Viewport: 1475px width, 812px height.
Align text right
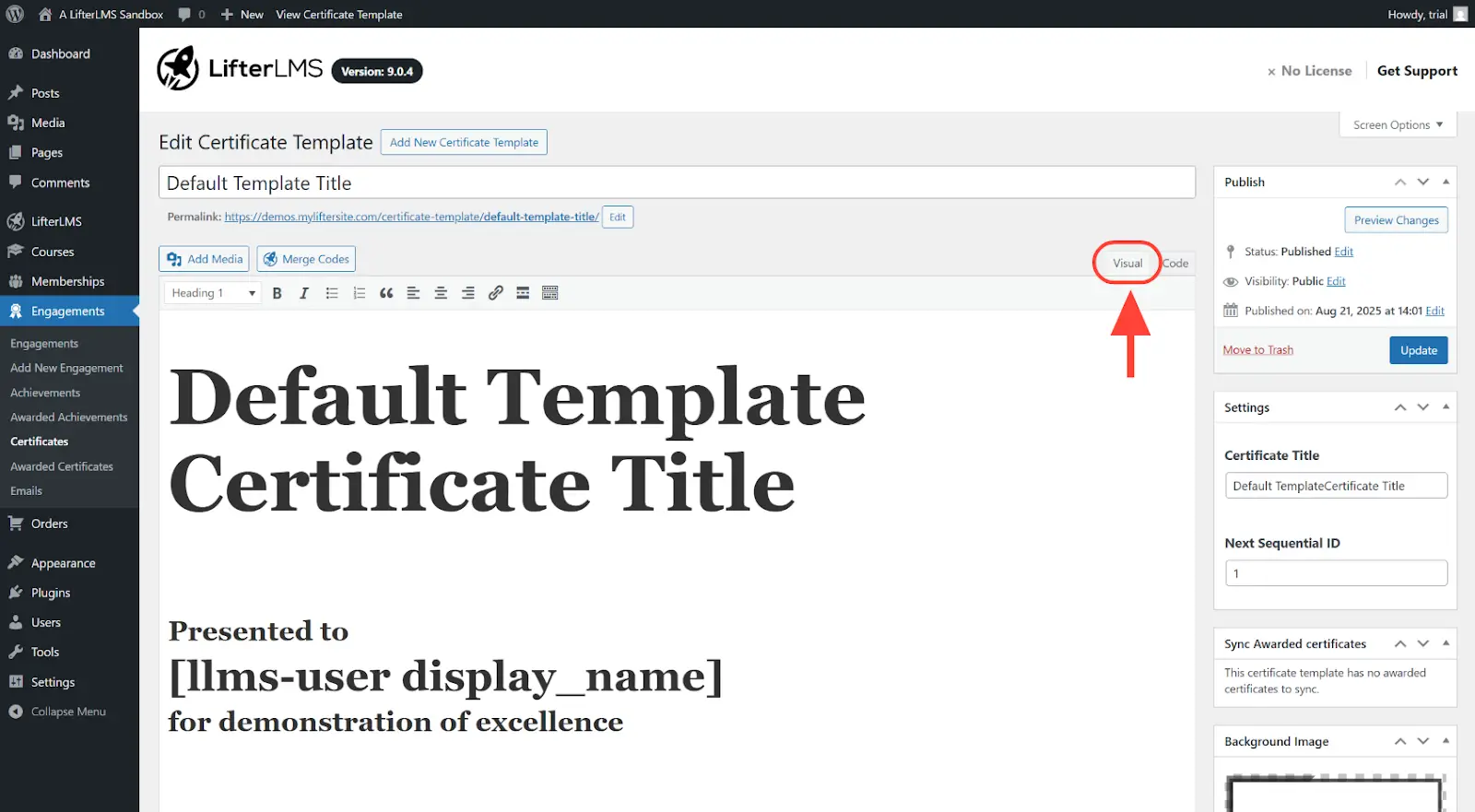pos(468,293)
